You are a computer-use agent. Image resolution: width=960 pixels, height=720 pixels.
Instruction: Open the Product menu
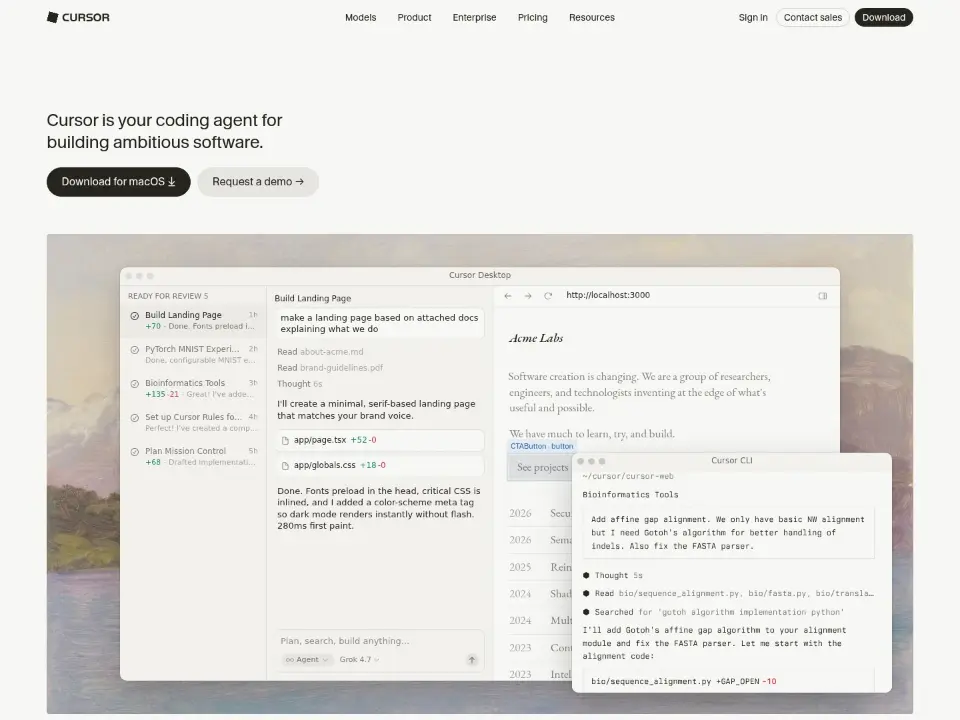coord(414,18)
